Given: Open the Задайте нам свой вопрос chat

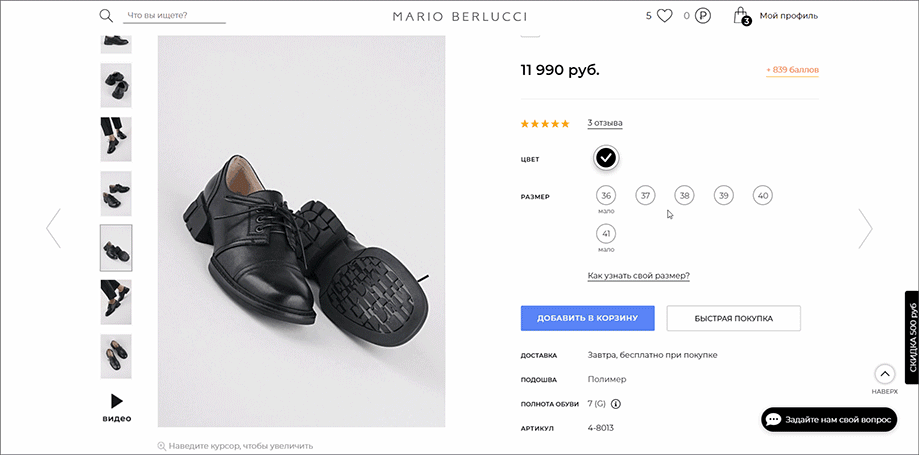Looking at the screenshot, I should click(829, 420).
